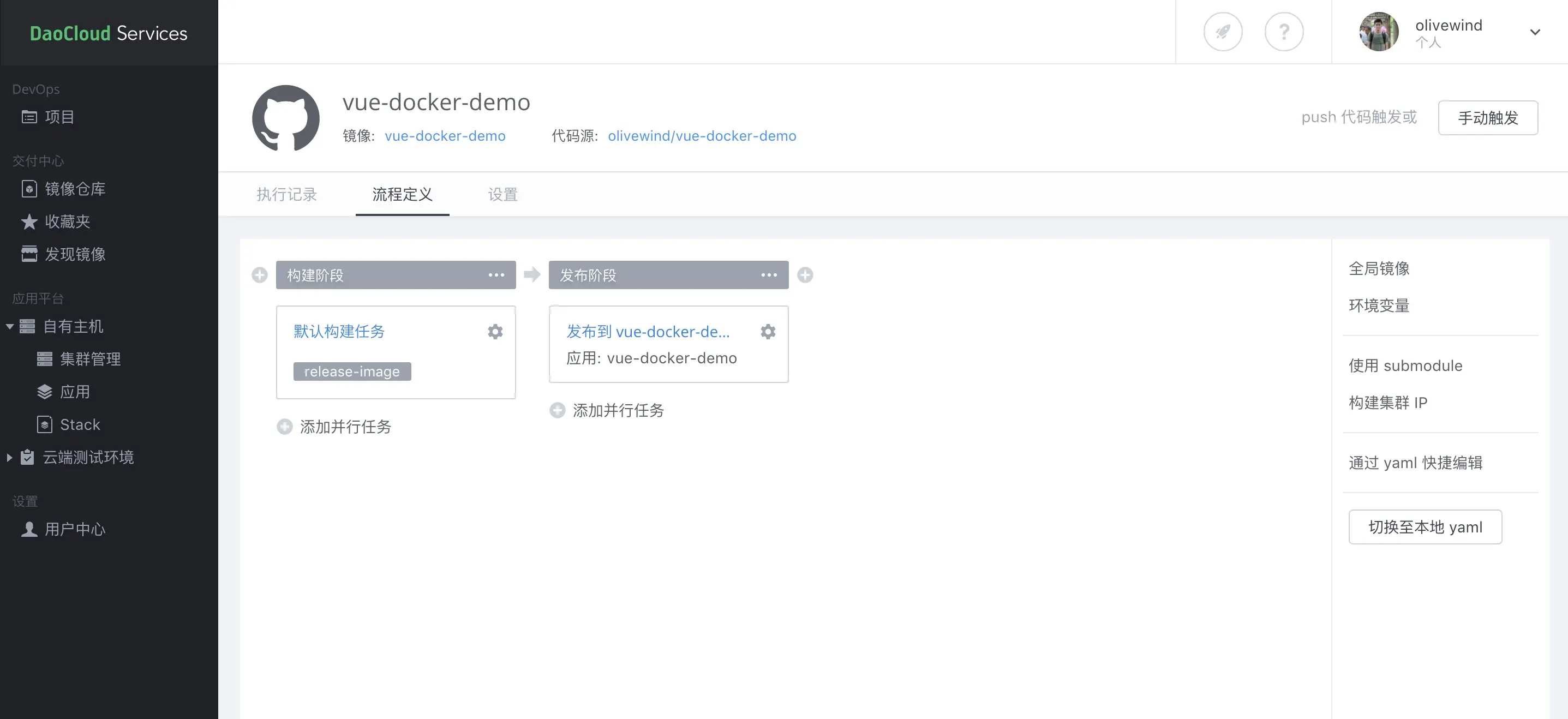Open the vue-docker-demo image link
The image size is (1568, 719).
(445, 136)
